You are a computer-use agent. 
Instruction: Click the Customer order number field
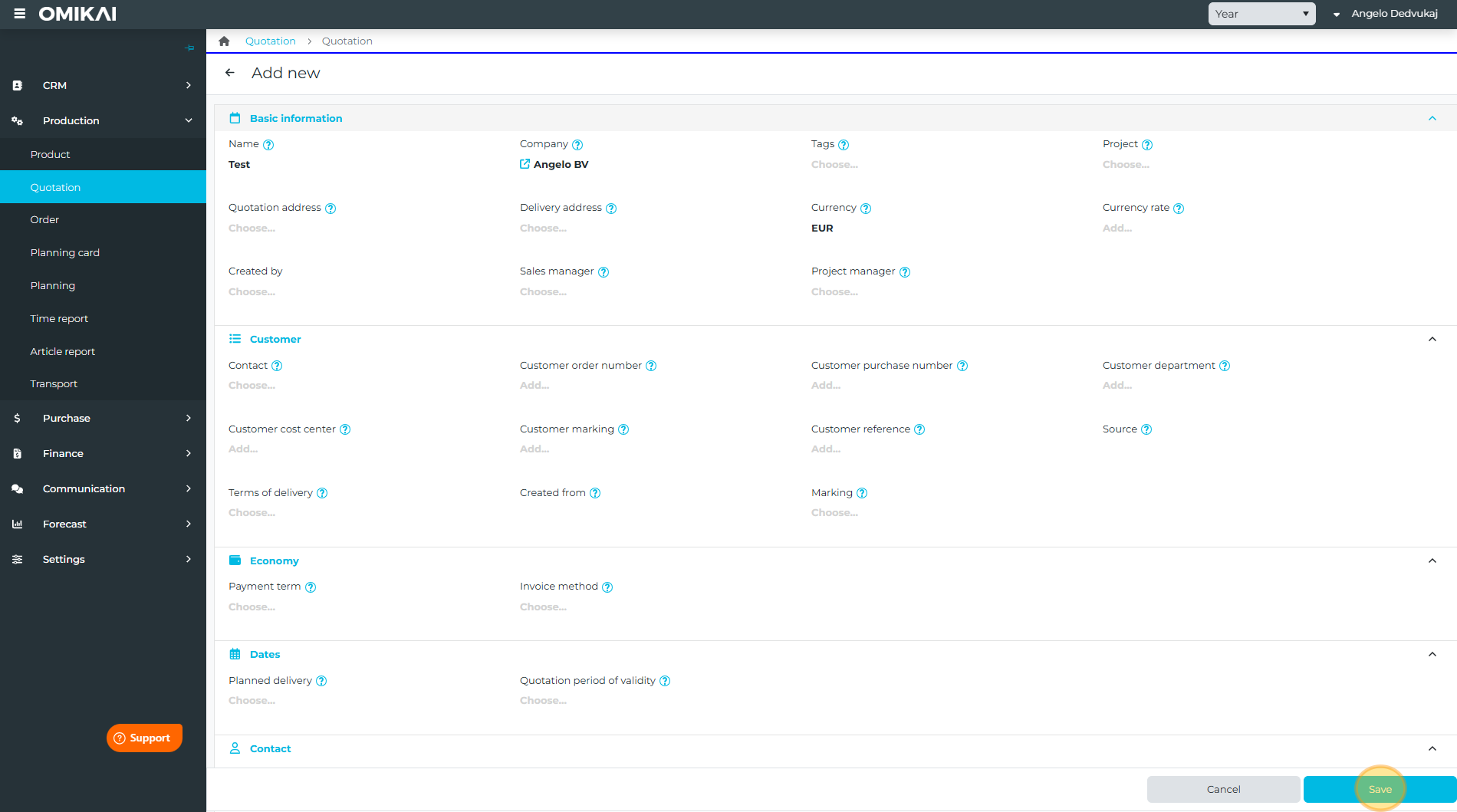[534, 386]
